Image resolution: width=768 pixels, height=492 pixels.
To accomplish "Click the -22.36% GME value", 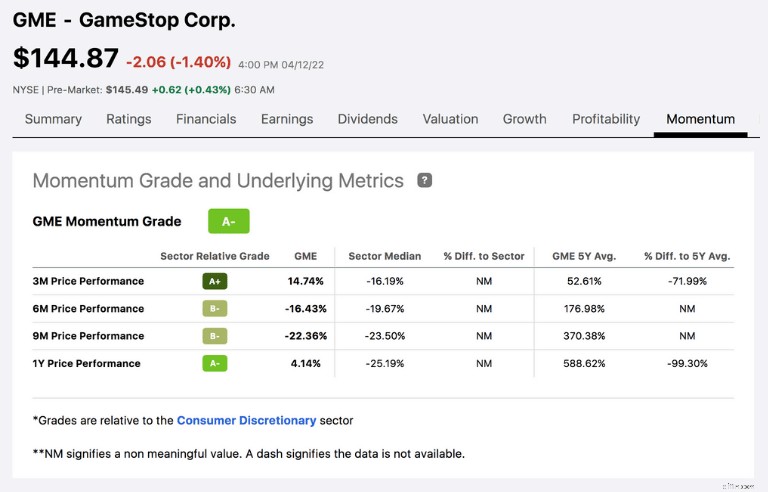I will (x=306, y=336).
